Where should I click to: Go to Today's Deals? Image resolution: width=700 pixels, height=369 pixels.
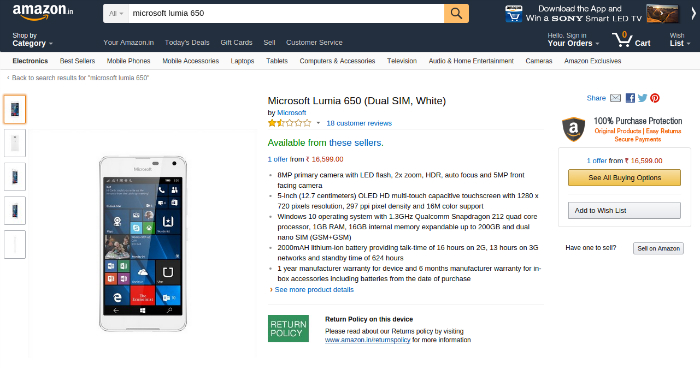[x=187, y=42]
